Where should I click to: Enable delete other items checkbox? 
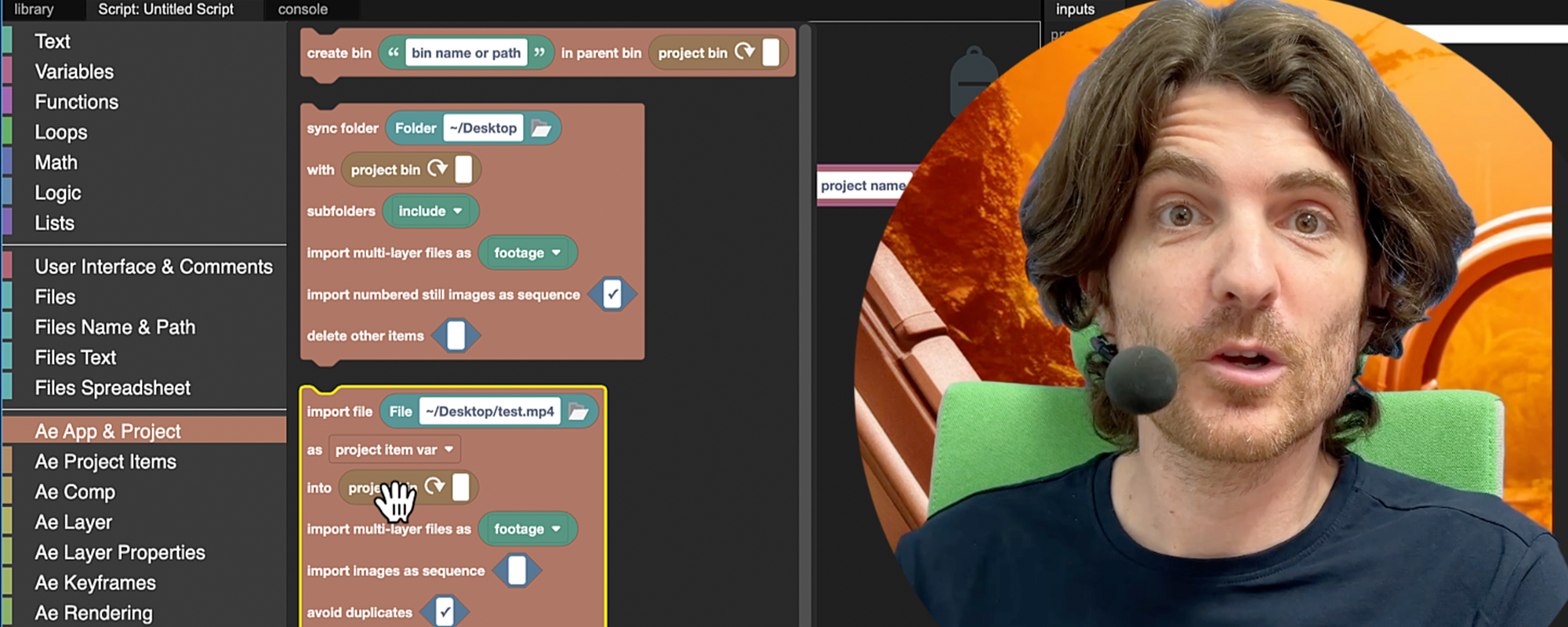(x=456, y=335)
